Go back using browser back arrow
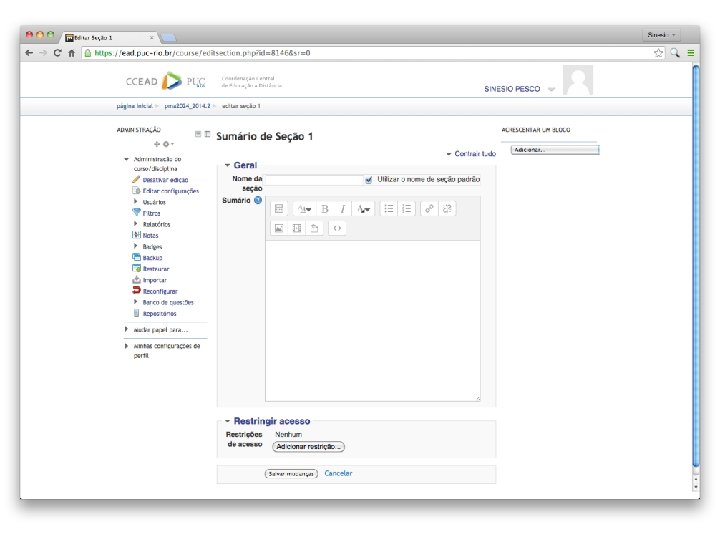This screenshot has width=720, height=540. [x=29, y=53]
